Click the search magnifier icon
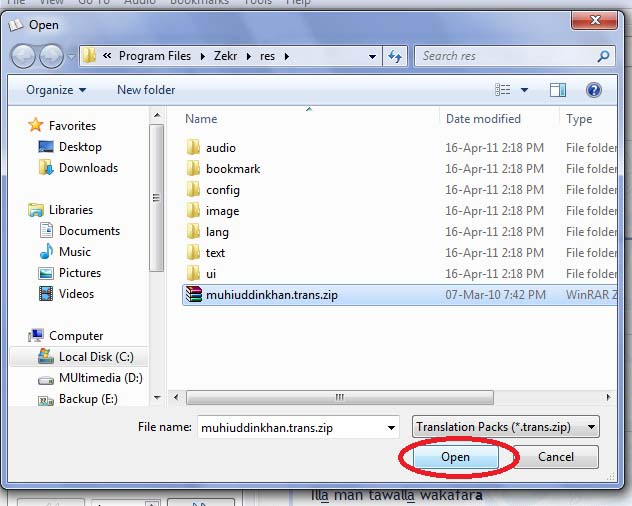 603,56
